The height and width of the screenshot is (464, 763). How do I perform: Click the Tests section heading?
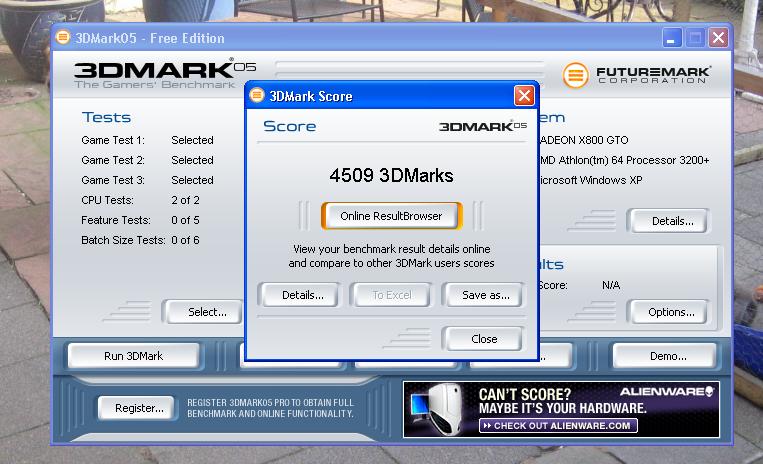[x=106, y=117]
